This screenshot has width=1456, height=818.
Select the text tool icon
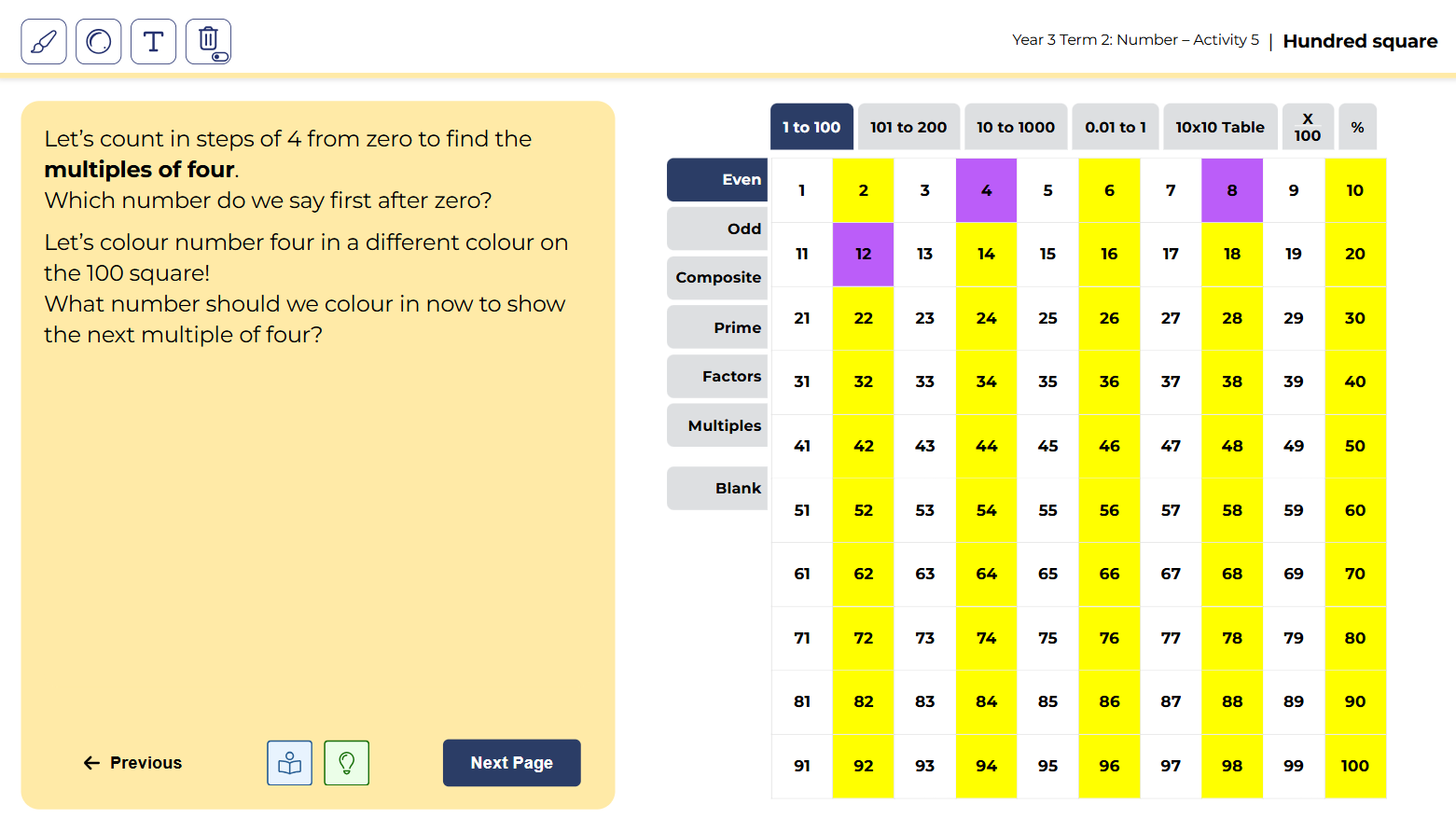coord(154,42)
